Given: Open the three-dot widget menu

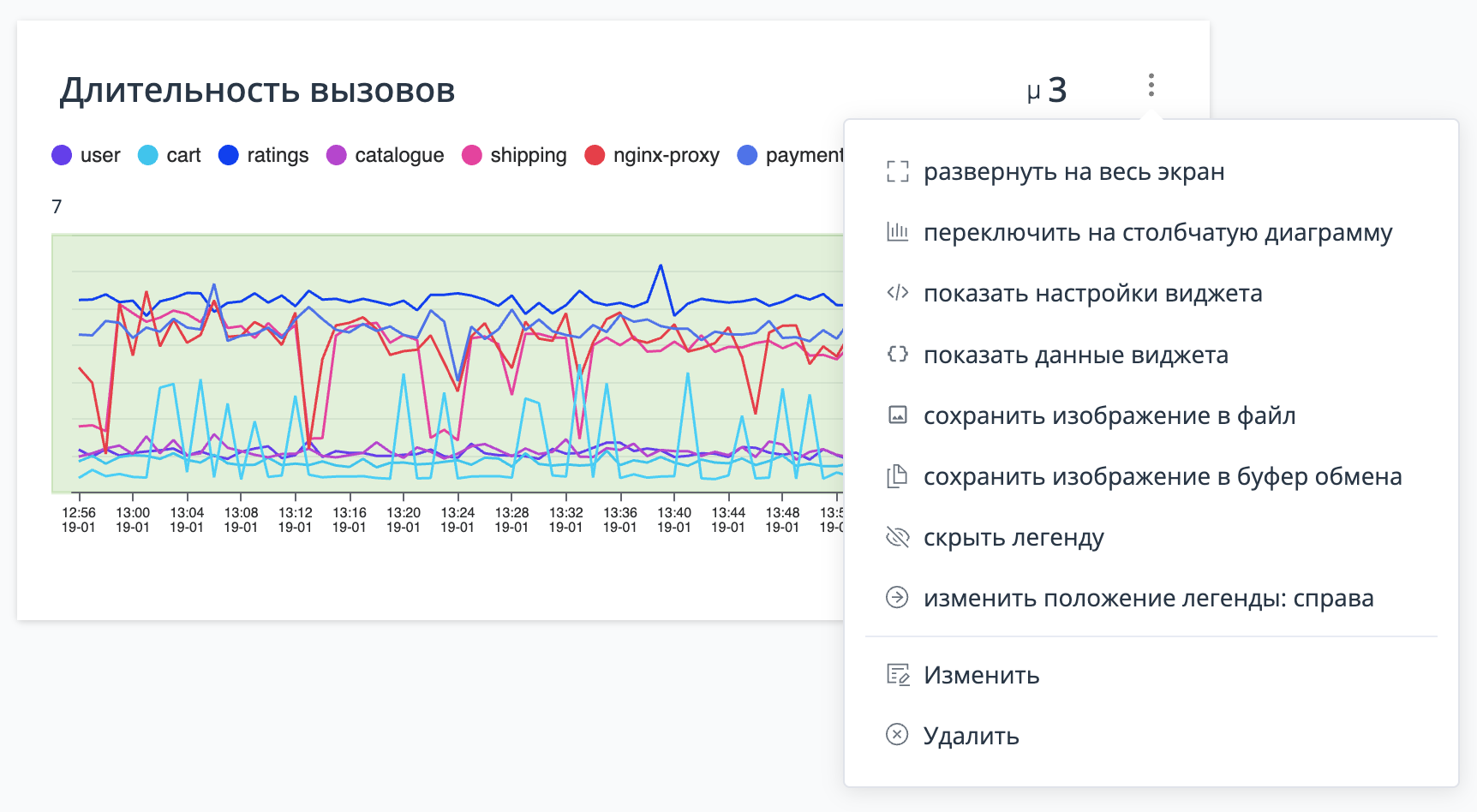Looking at the screenshot, I should [x=1151, y=85].
